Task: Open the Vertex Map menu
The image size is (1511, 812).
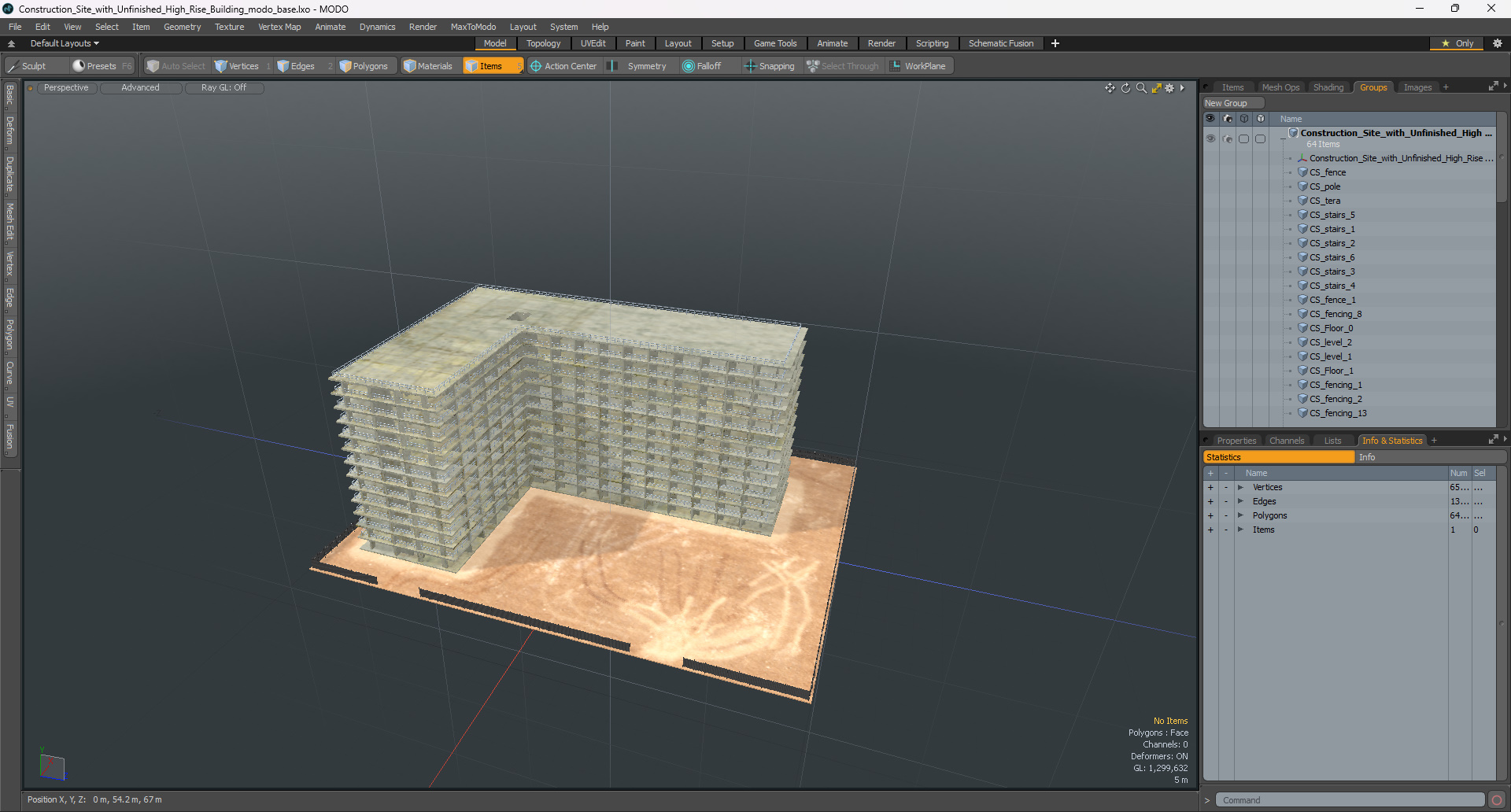Action: 279,27
